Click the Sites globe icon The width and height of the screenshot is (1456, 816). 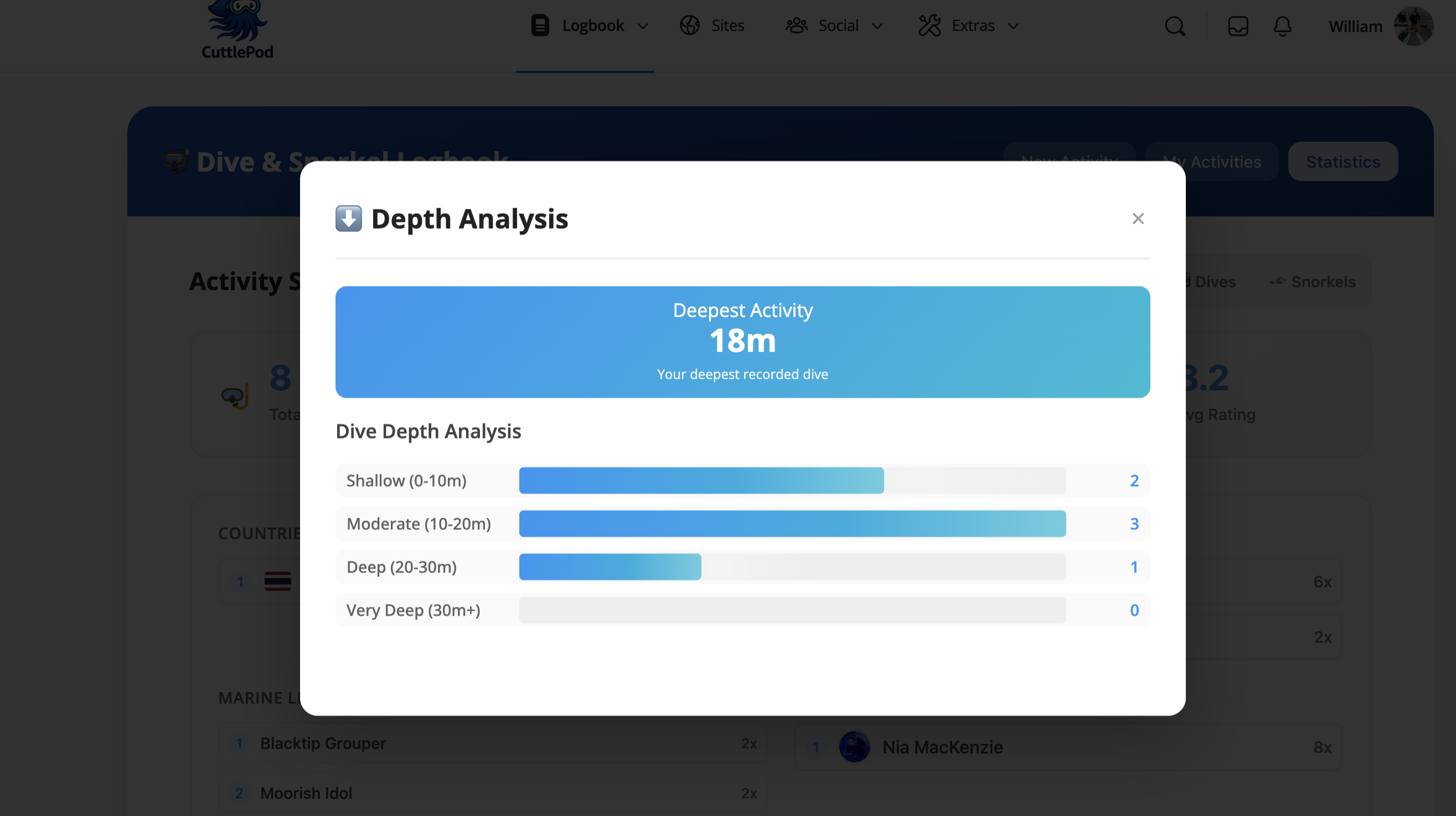[x=690, y=26]
